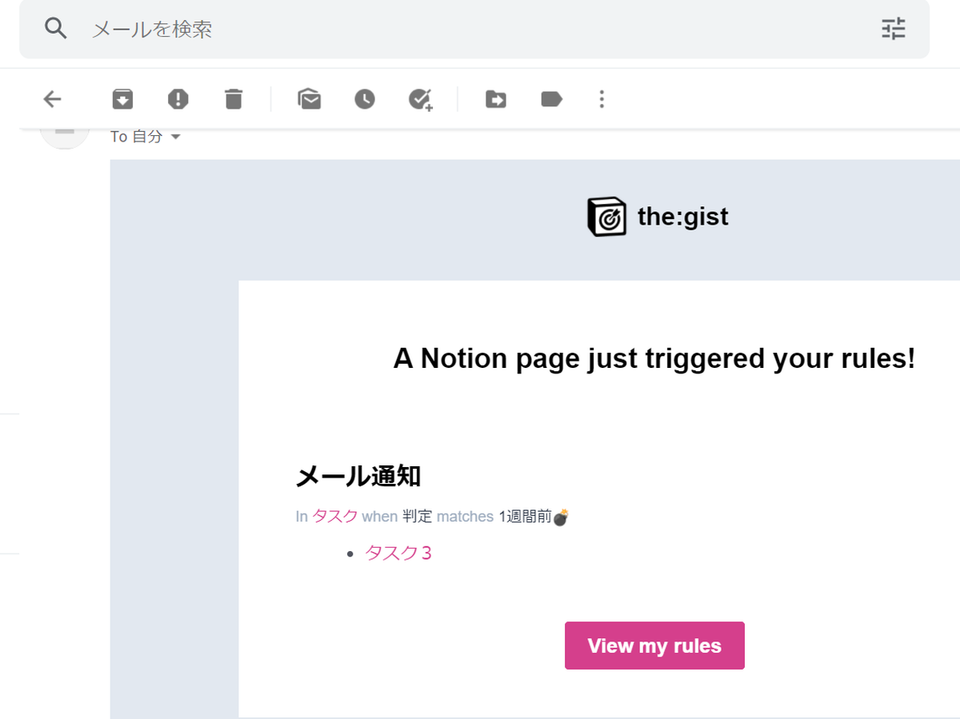Delete the email with trash icon
The image size is (960, 719).
(234, 99)
